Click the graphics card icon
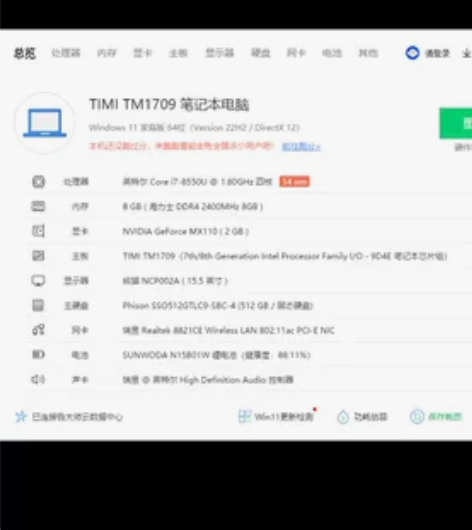Viewport: 472px width, 530px height. click(38, 231)
